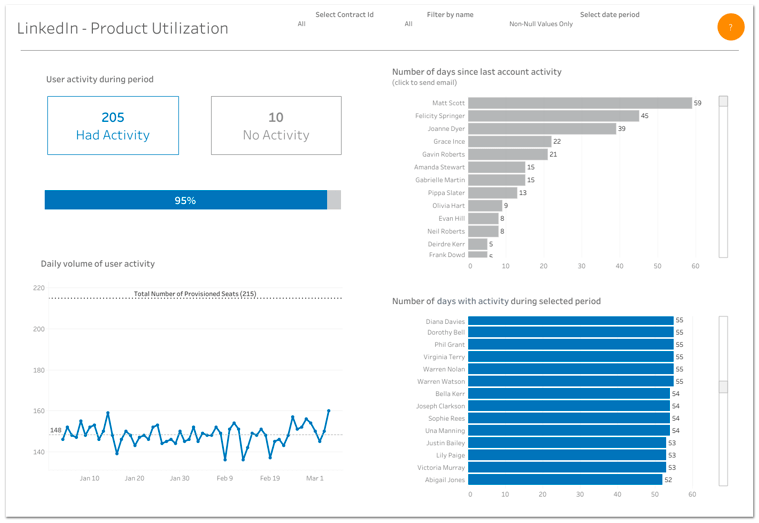Click the scrollbar thumb of the last activity chart
This screenshot has height=523, width=759.
(723, 101)
